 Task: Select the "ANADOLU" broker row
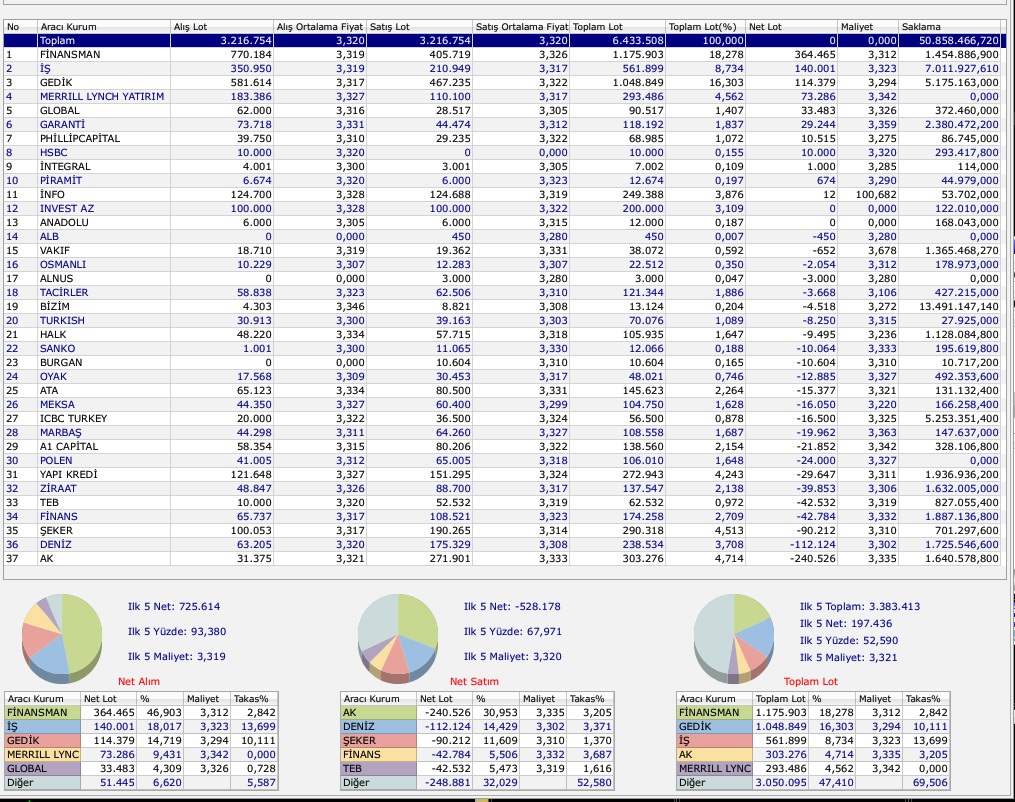pos(502,223)
